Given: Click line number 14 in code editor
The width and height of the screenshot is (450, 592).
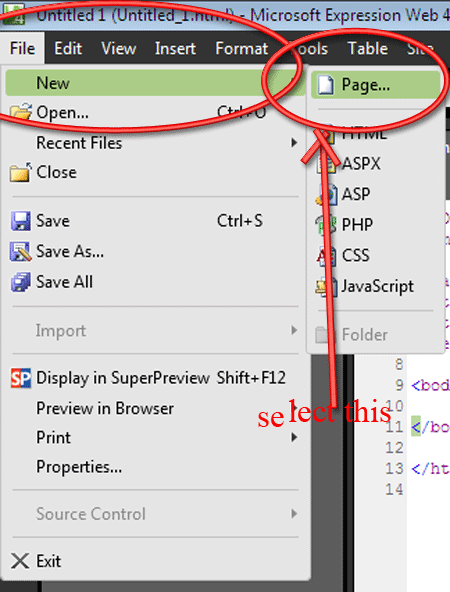Looking at the screenshot, I should (395, 490).
